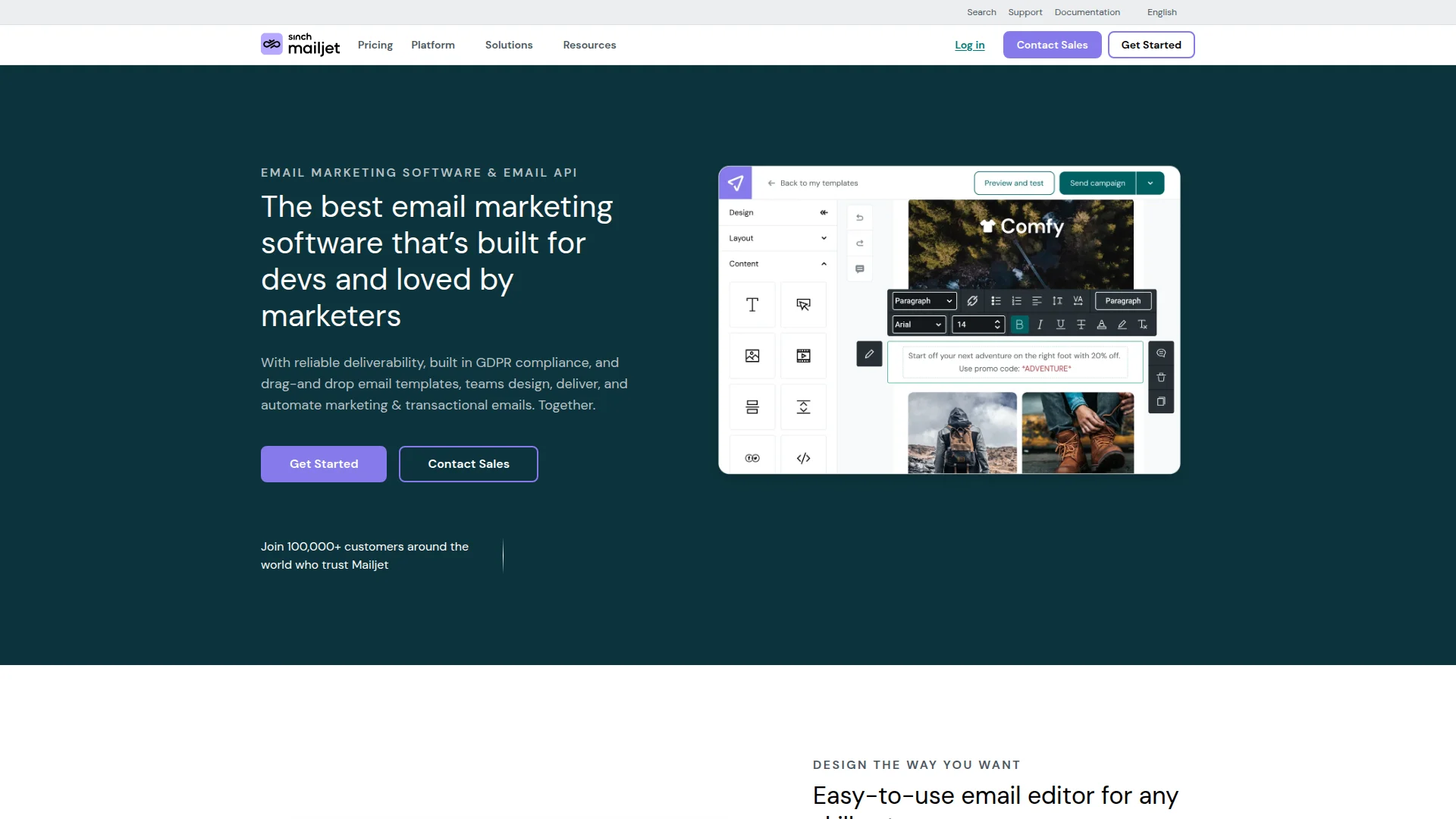The height and width of the screenshot is (819, 1456).
Task: Open the text color picker
Action: tap(1101, 324)
